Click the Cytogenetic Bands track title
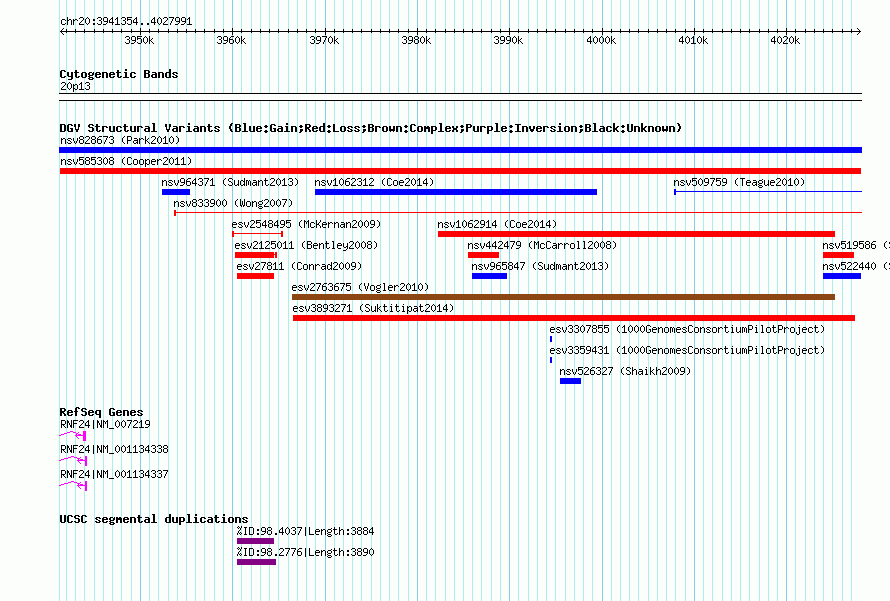This screenshot has width=890, height=601. [x=119, y=74]
